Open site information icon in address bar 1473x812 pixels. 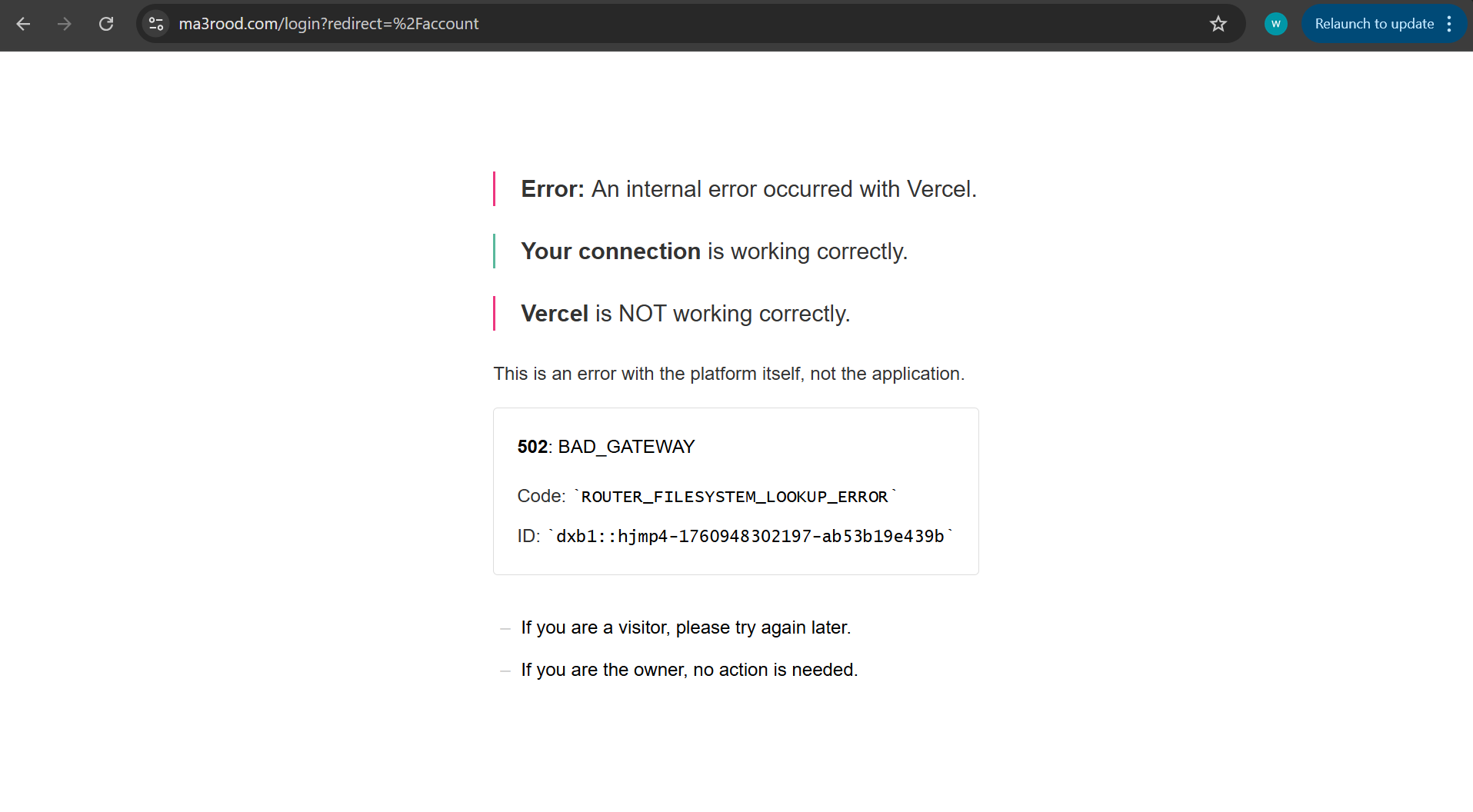tap(156, 24)
